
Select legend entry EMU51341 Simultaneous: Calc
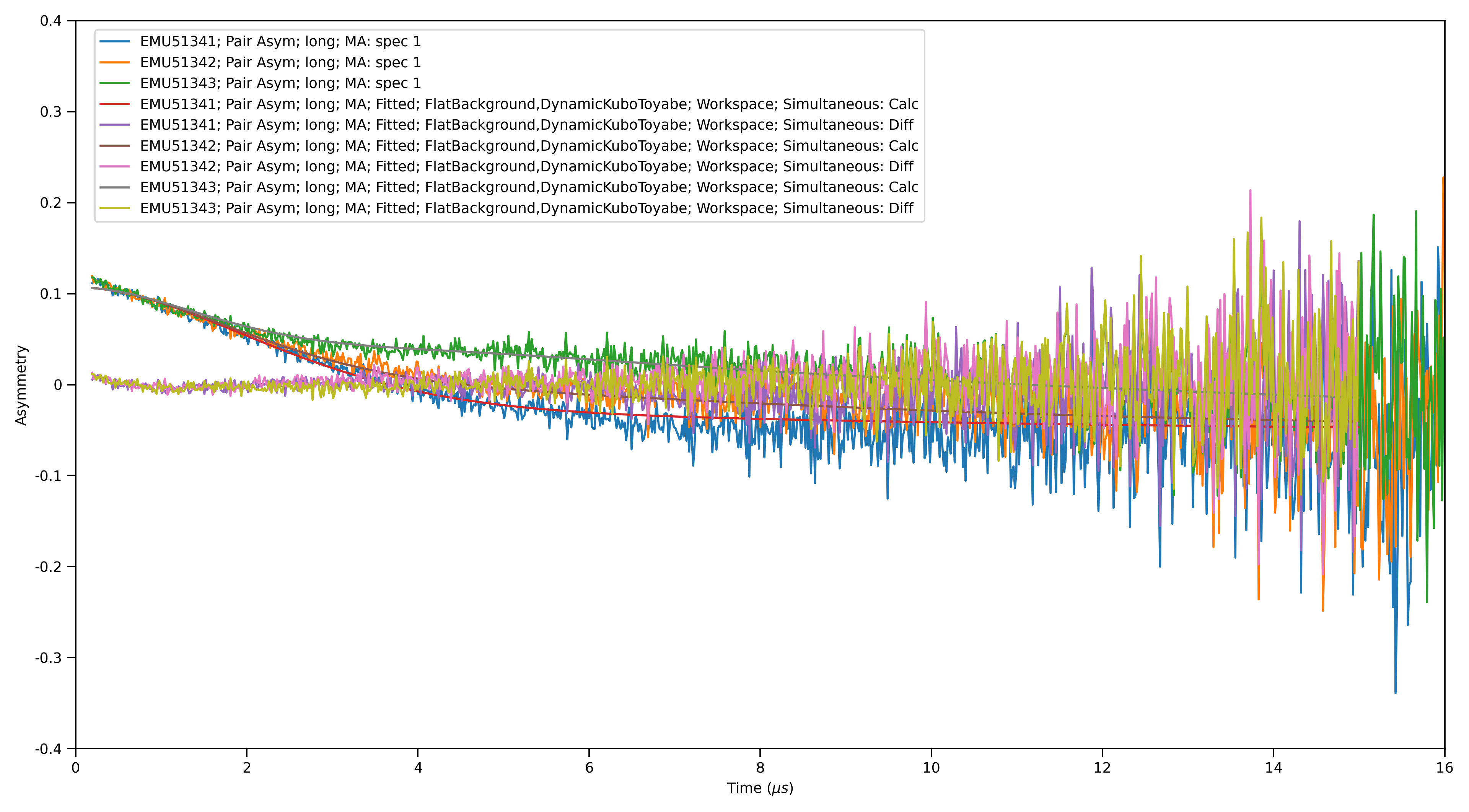509,104
